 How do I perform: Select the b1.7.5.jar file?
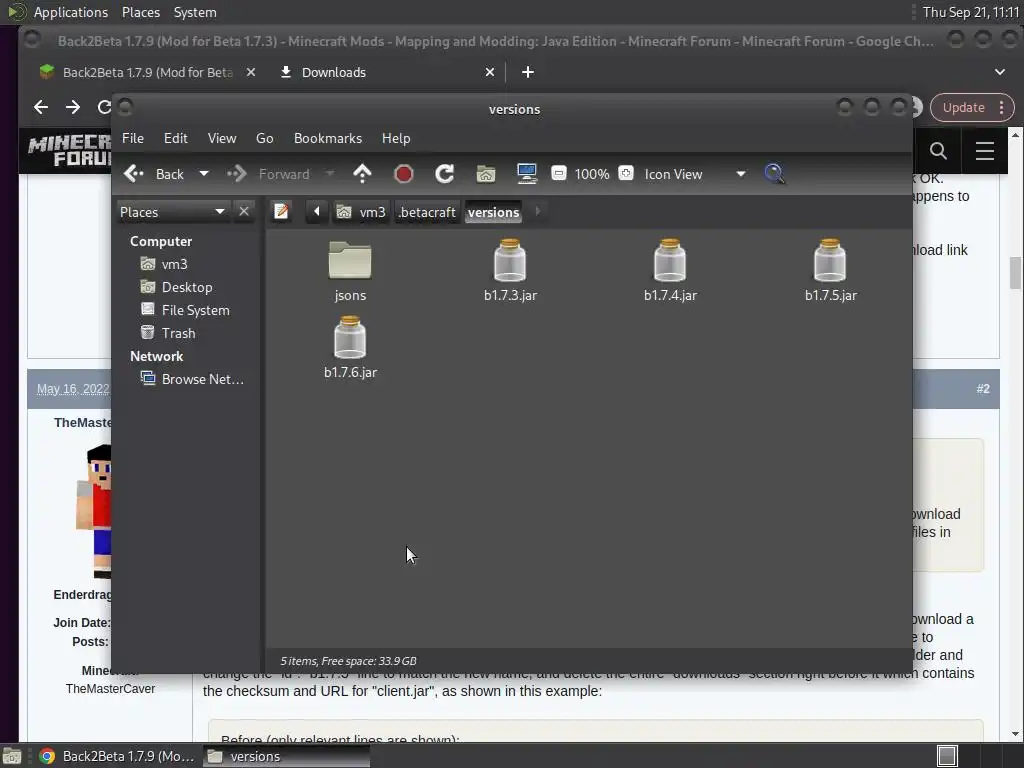(x=830, y=270)
